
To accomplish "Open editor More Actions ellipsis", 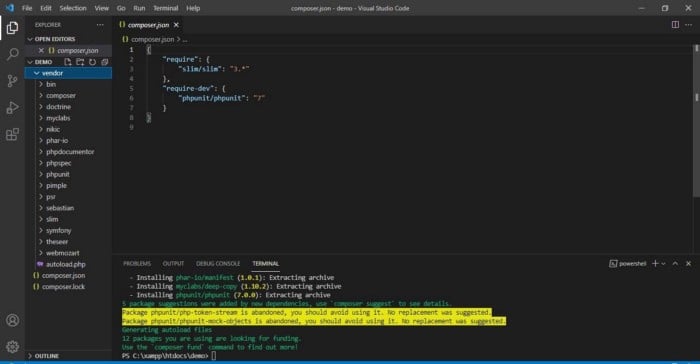I will [x=688, y=25].
